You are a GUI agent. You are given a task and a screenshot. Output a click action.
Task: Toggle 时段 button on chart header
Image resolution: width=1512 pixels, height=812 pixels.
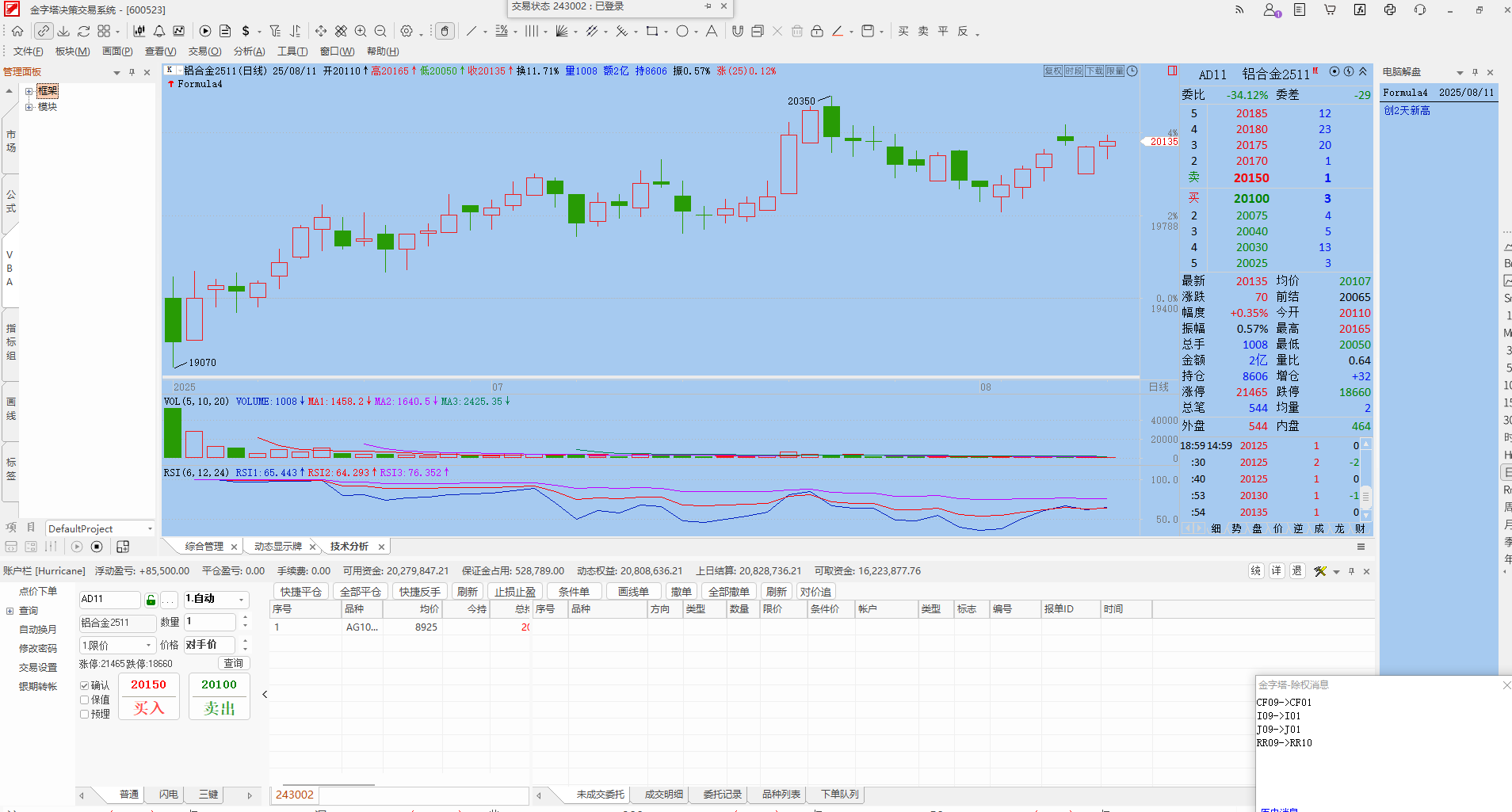(x=1074, y=71)
